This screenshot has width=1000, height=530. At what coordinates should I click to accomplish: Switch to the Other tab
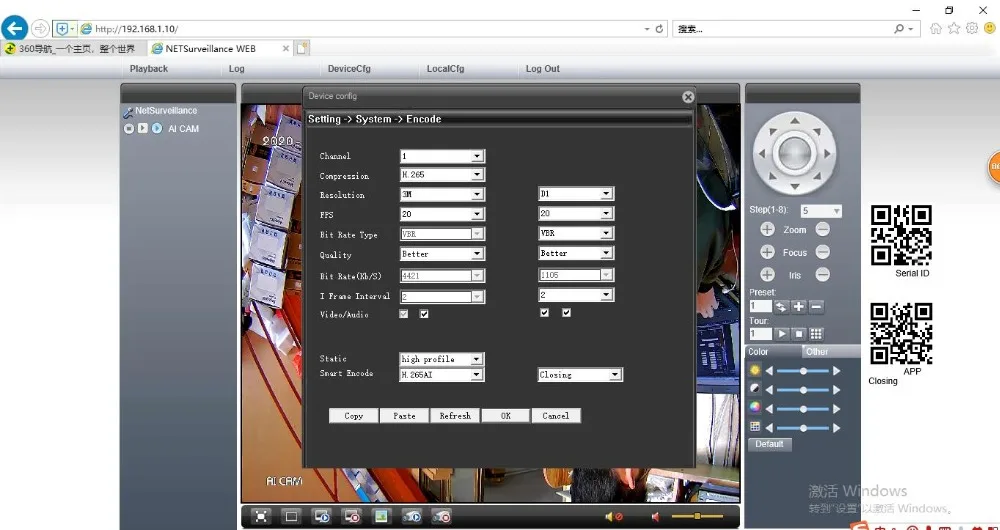point(817,352)
